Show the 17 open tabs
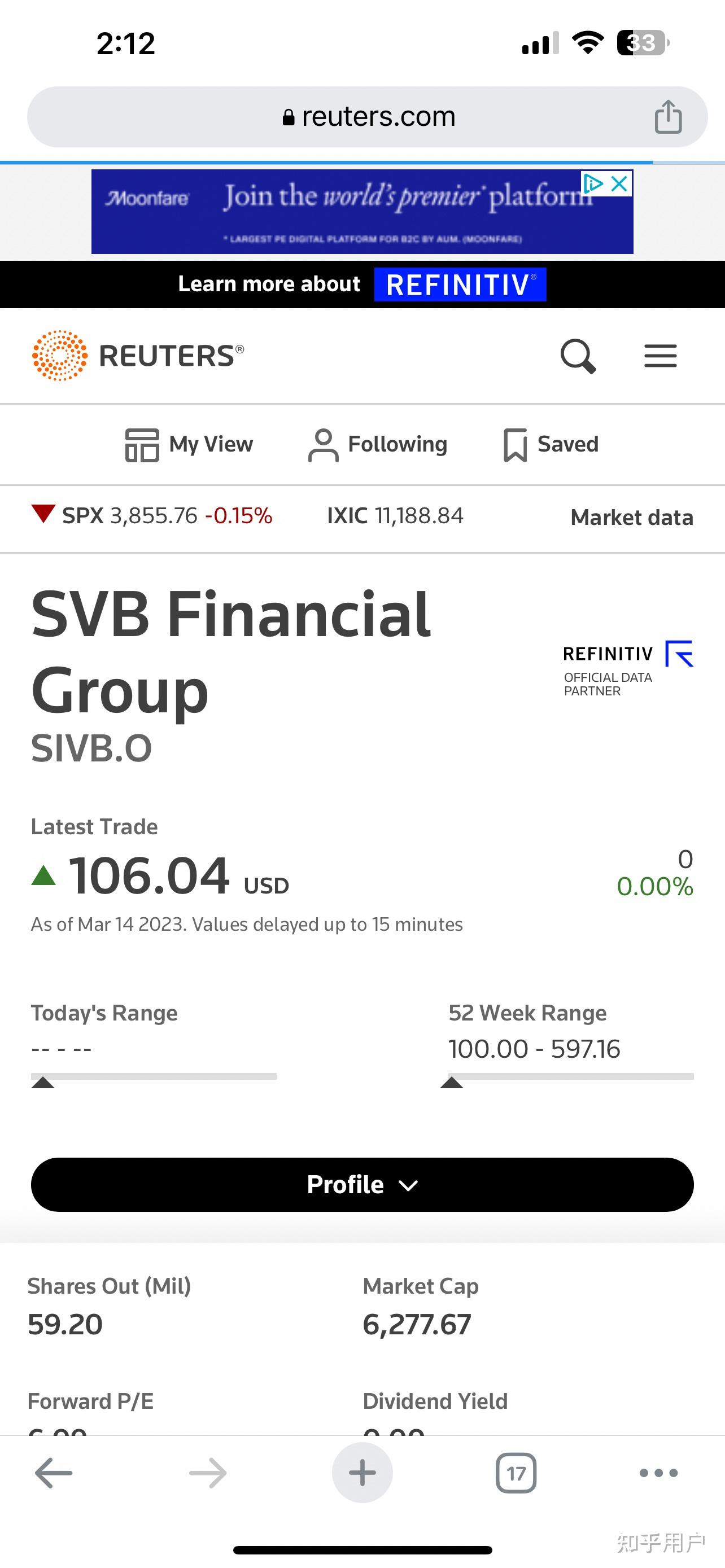Image resolution: width=725 pixels, height=1568 pixels. coord(516,1473)
